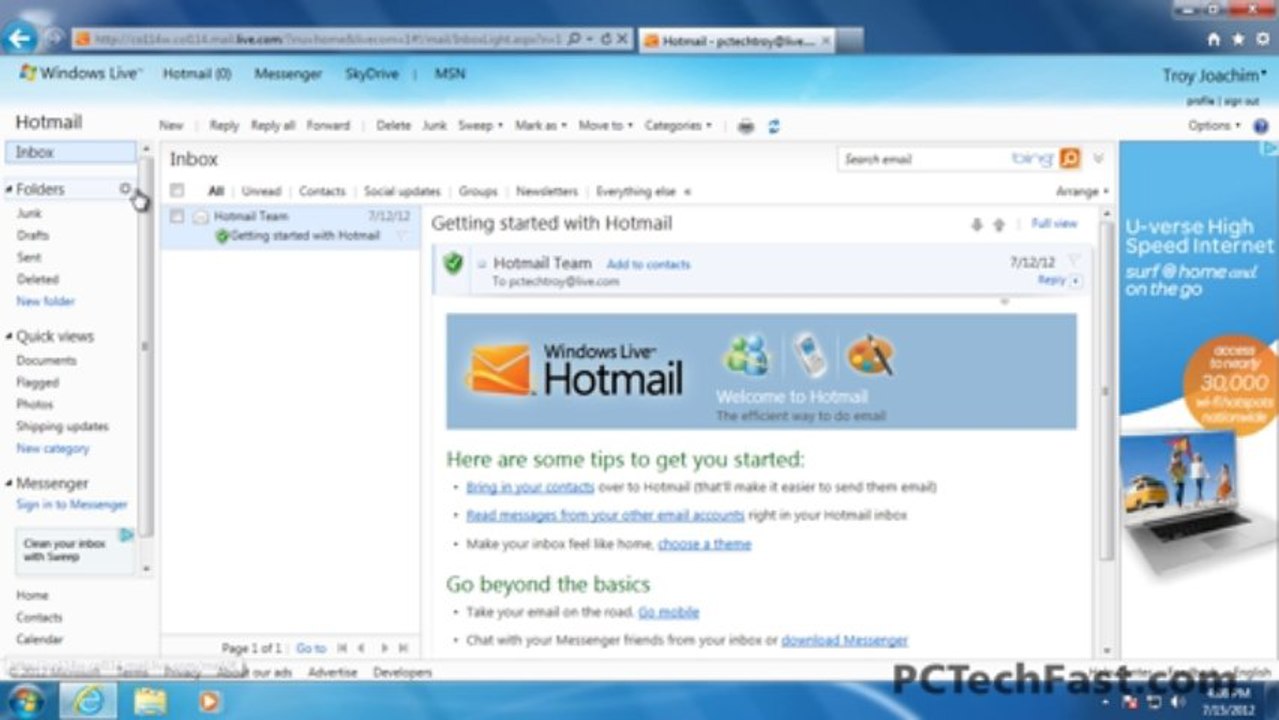Click the Add to contacts link
Image resolution: width=1279 pixels, height=720 pixels.
648,264
